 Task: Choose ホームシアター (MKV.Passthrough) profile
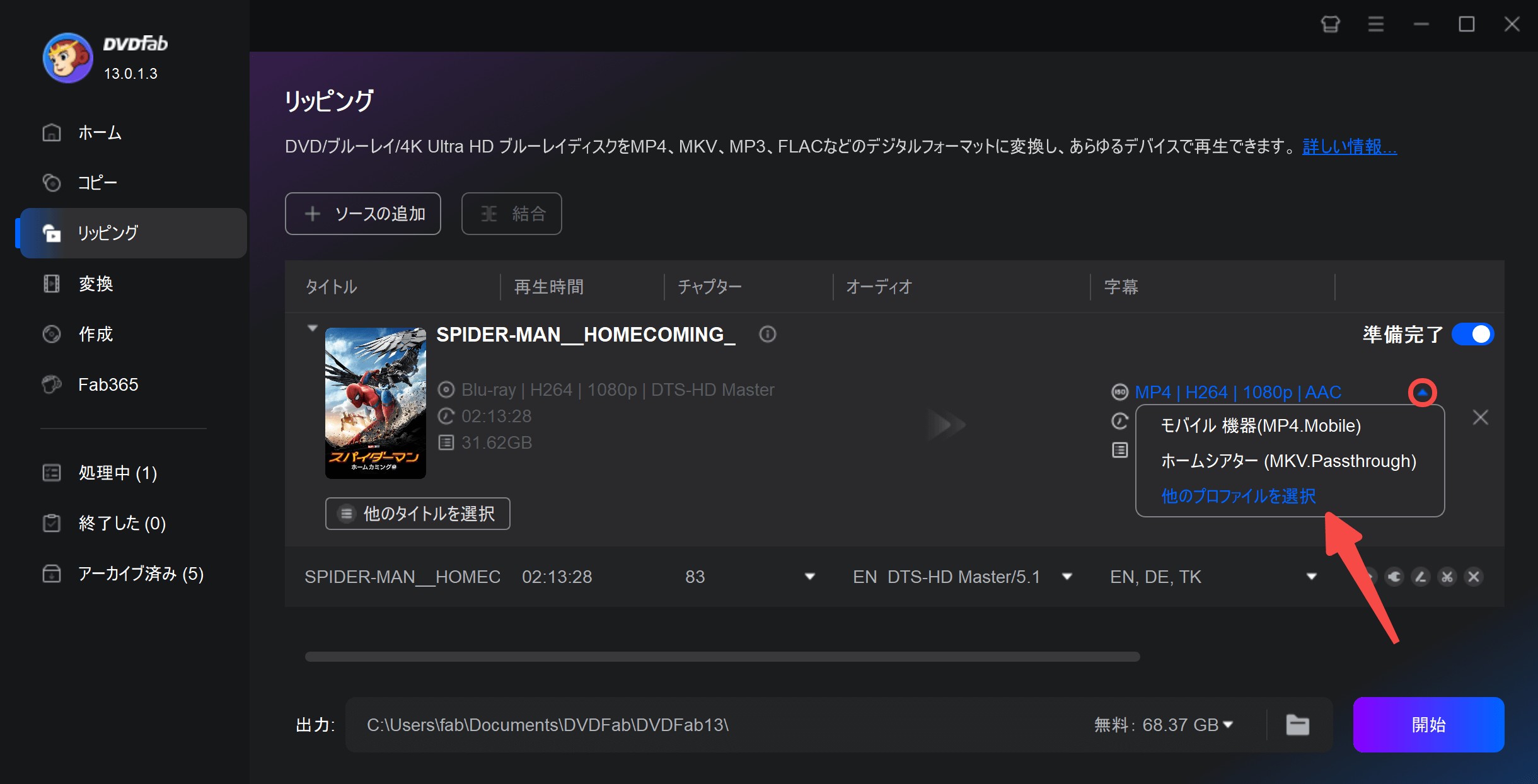tap(1288, 461)
